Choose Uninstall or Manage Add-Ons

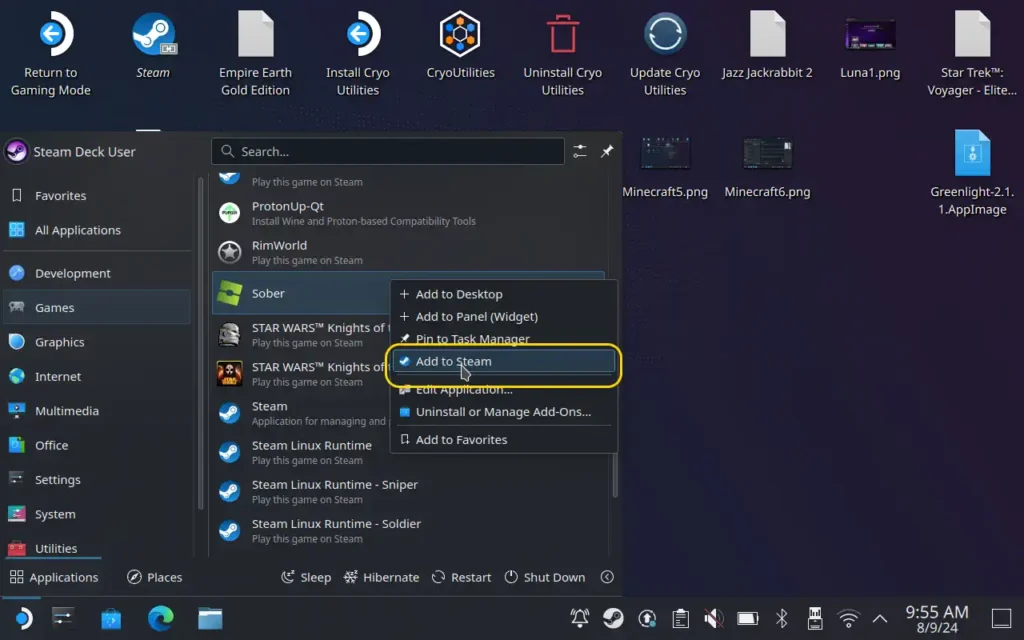coord(504,411)
